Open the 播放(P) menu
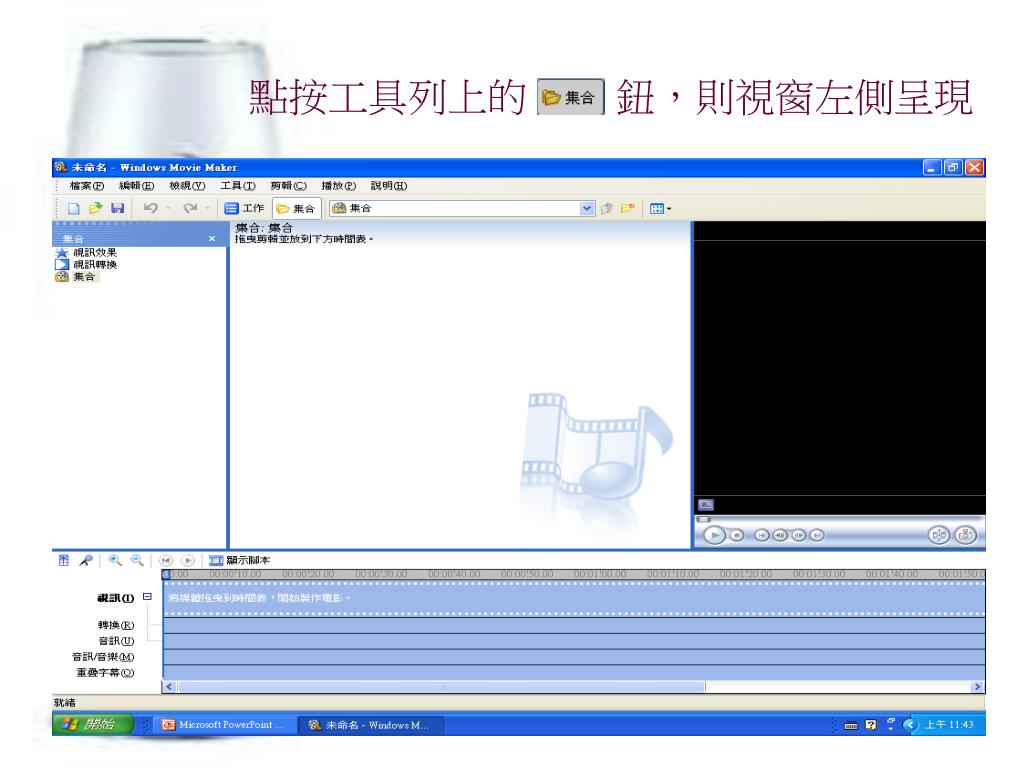Viewport: 1024px width, 768px height. (x=339, y=186)
